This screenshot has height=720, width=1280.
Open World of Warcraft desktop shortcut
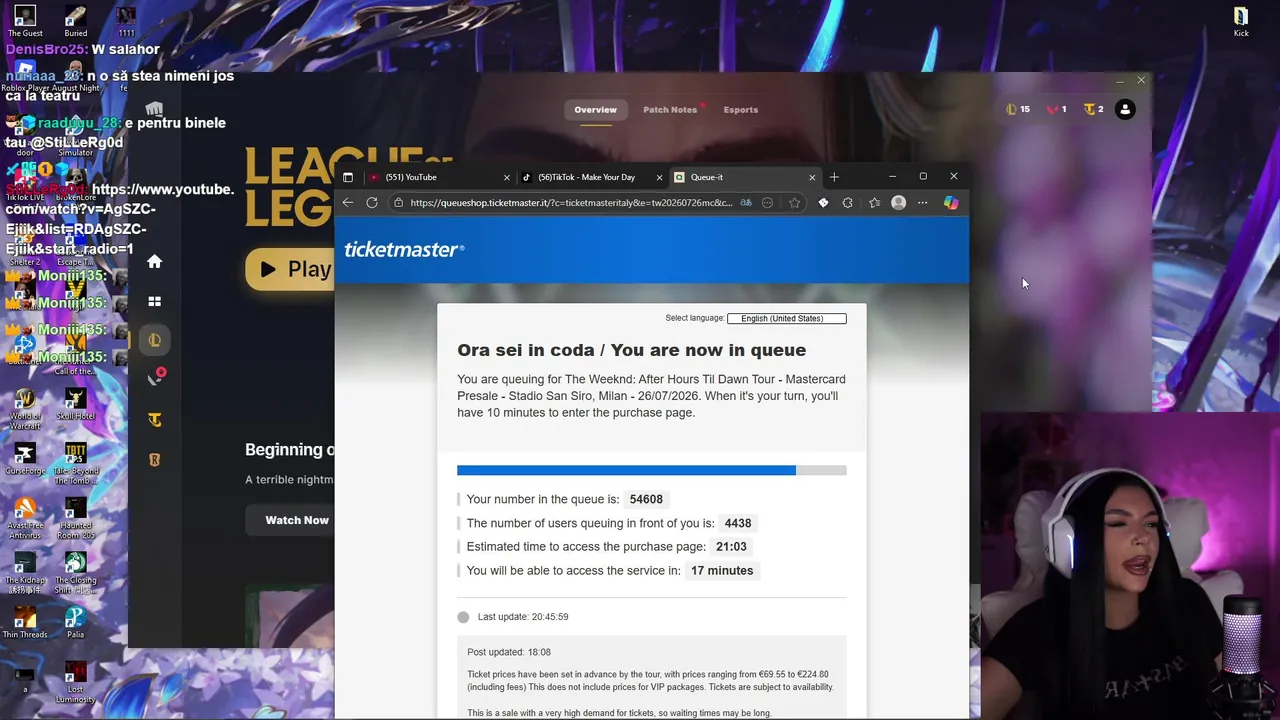coord(25,410)
